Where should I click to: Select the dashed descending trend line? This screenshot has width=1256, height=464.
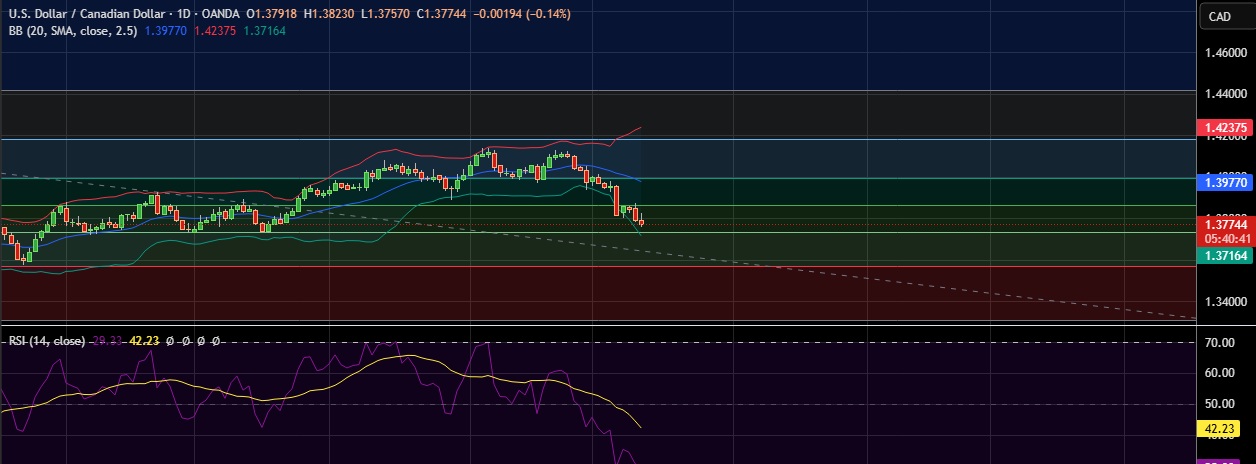(x=900, y=281)
